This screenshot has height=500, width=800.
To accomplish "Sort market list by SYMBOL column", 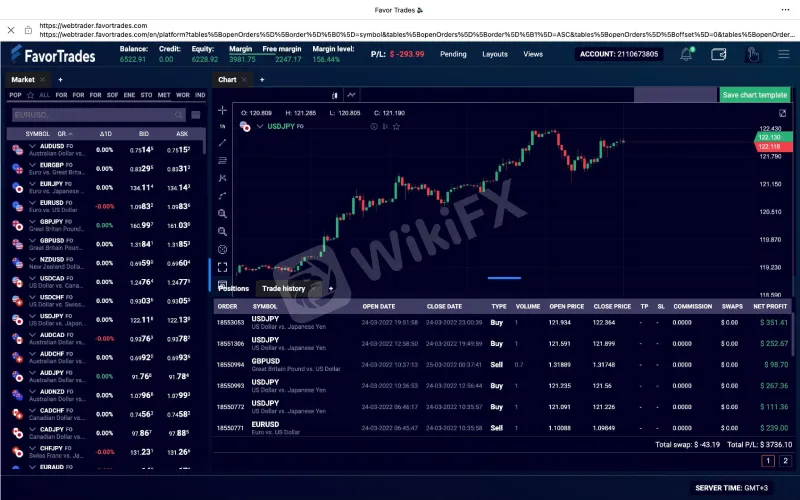I will point(37,134).
